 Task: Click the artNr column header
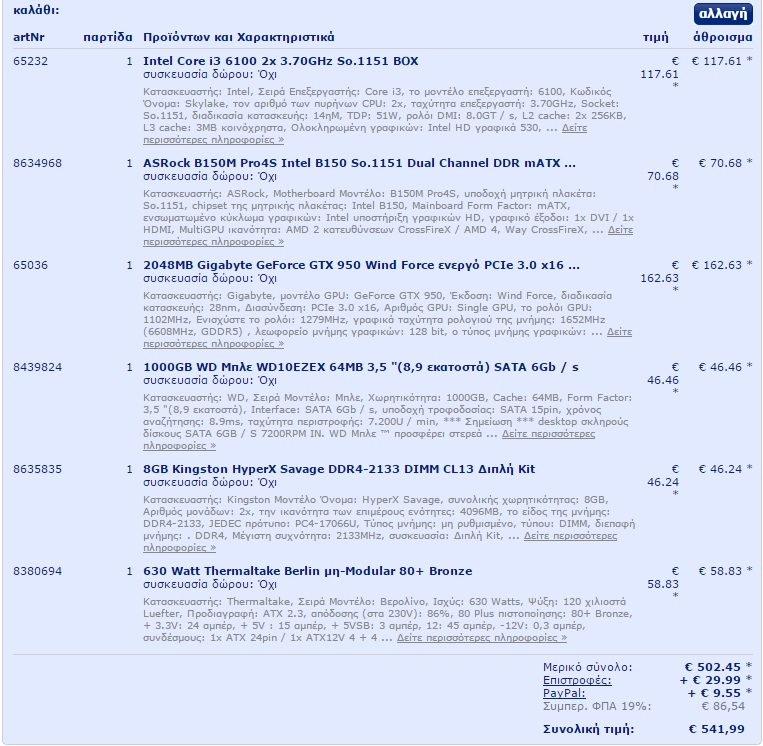coord(29,37)
